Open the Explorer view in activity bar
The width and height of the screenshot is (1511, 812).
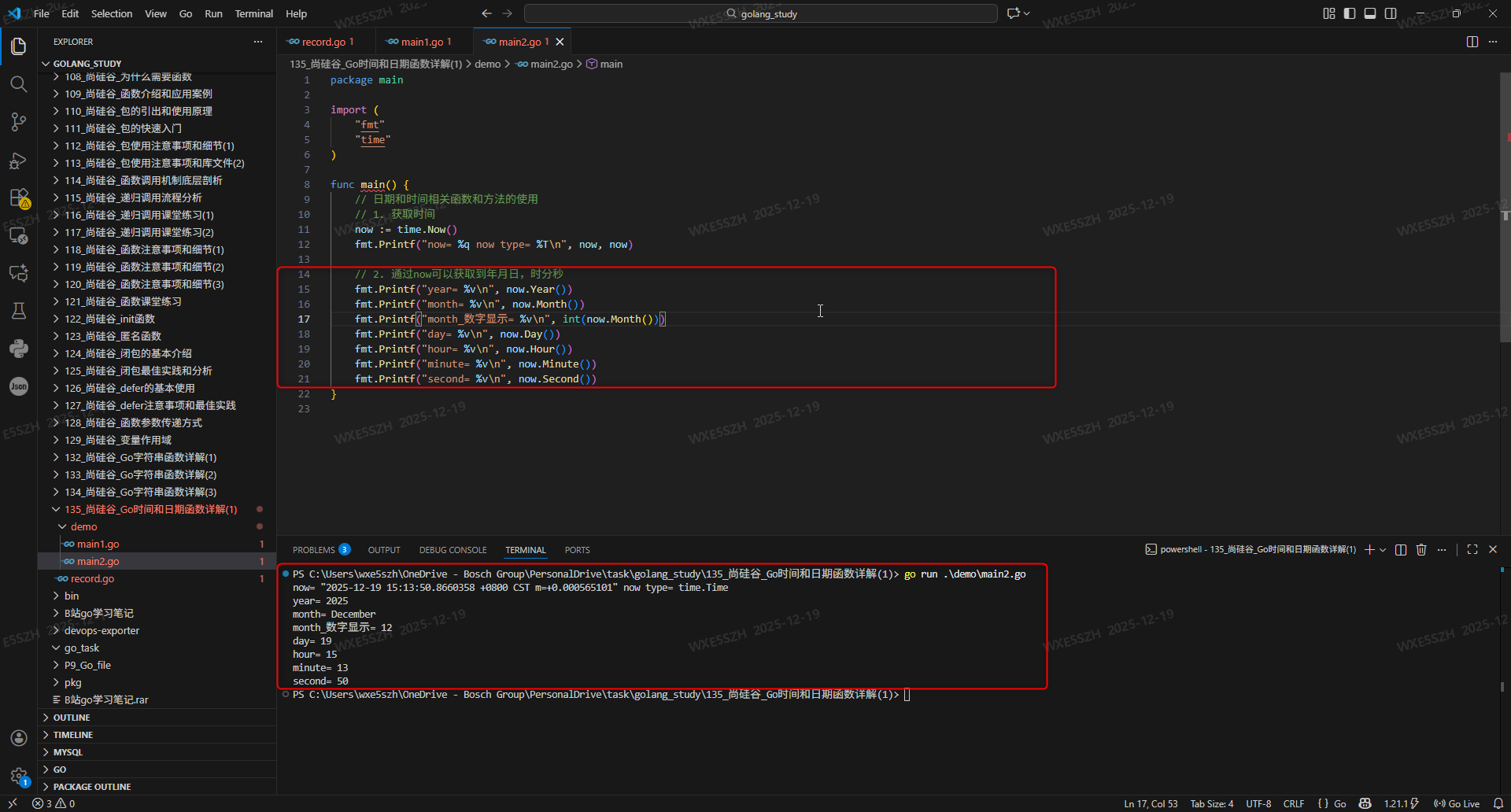click(19, 46)
